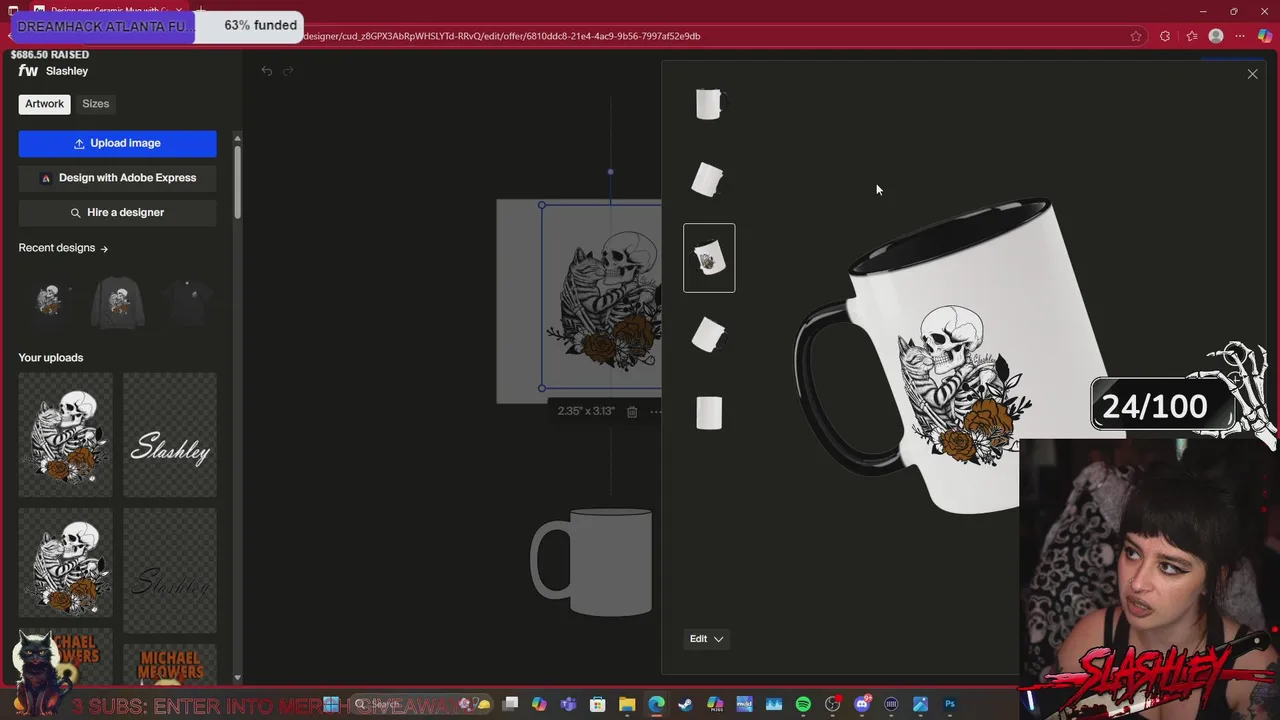This screenshot has height=720, width=1280.
Task: Click the rotation handle above the artwork
Action: 610,172
